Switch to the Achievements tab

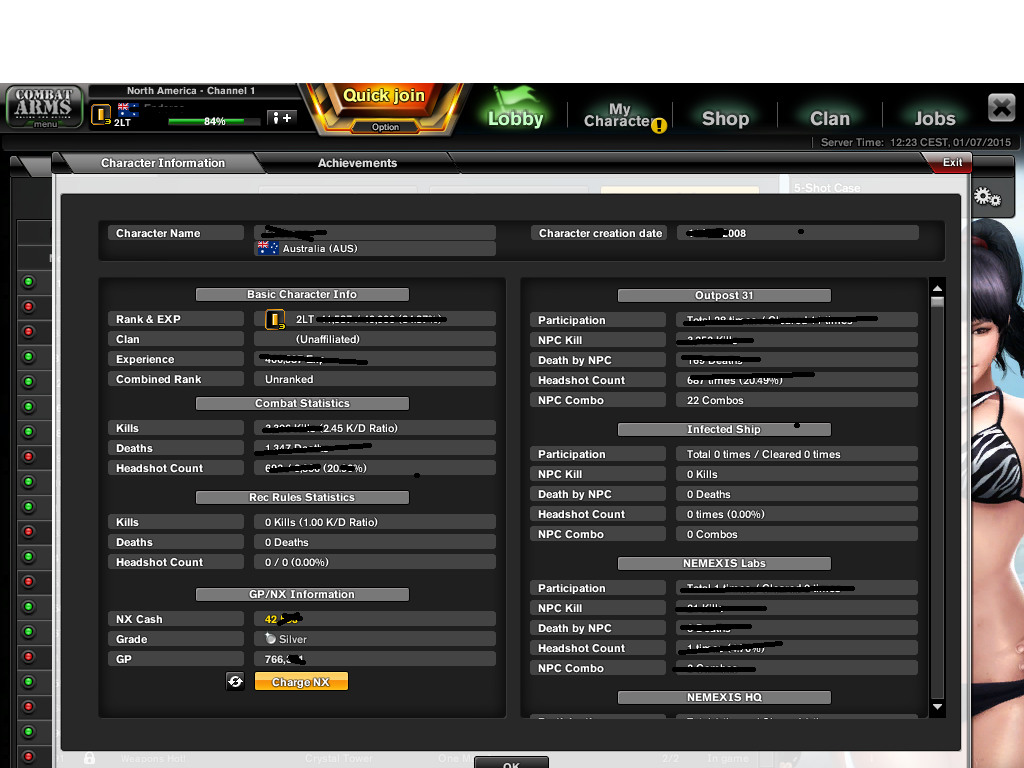pos(357,163)
